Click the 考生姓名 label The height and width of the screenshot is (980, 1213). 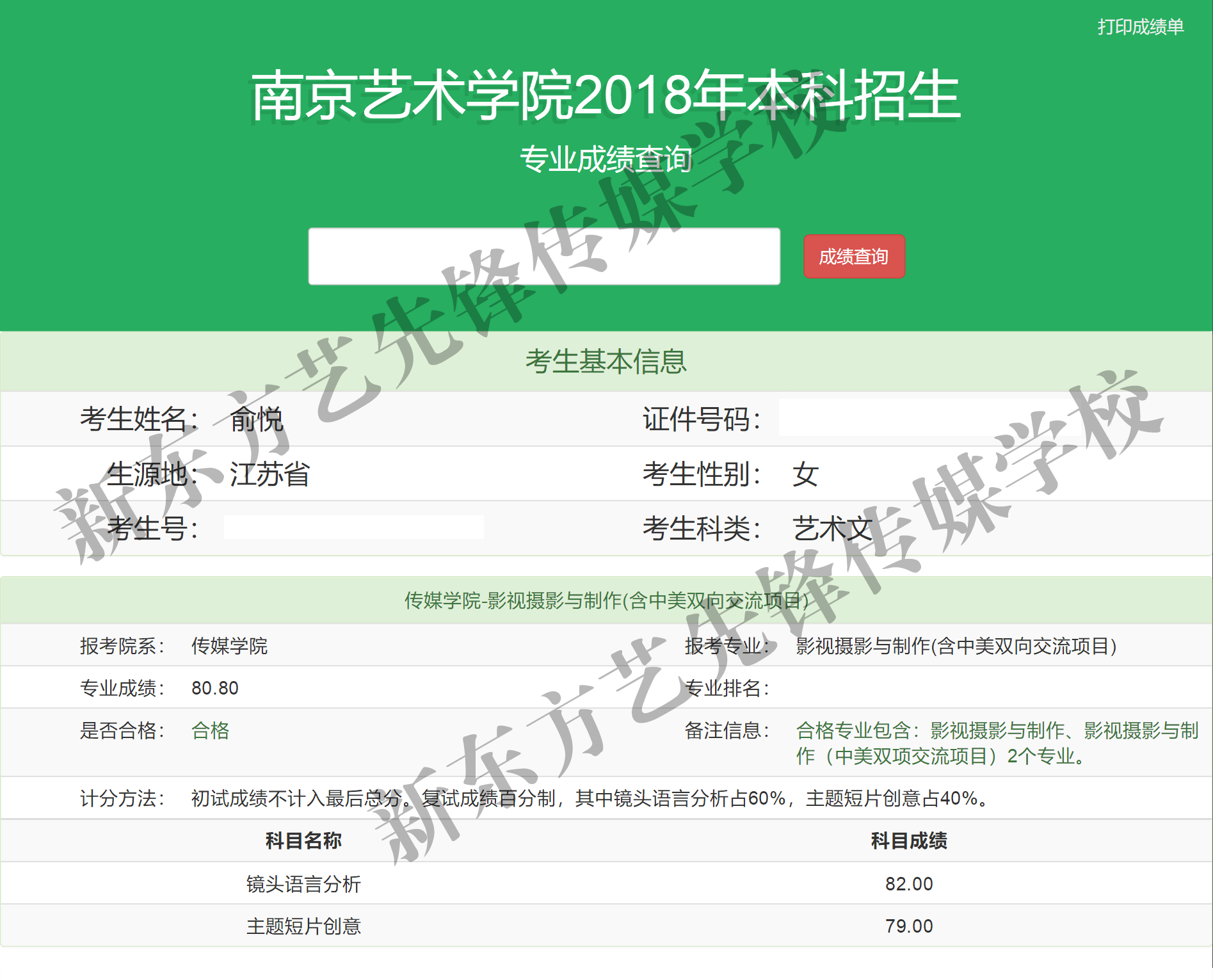pyautogui.click(x=139, y=420)
